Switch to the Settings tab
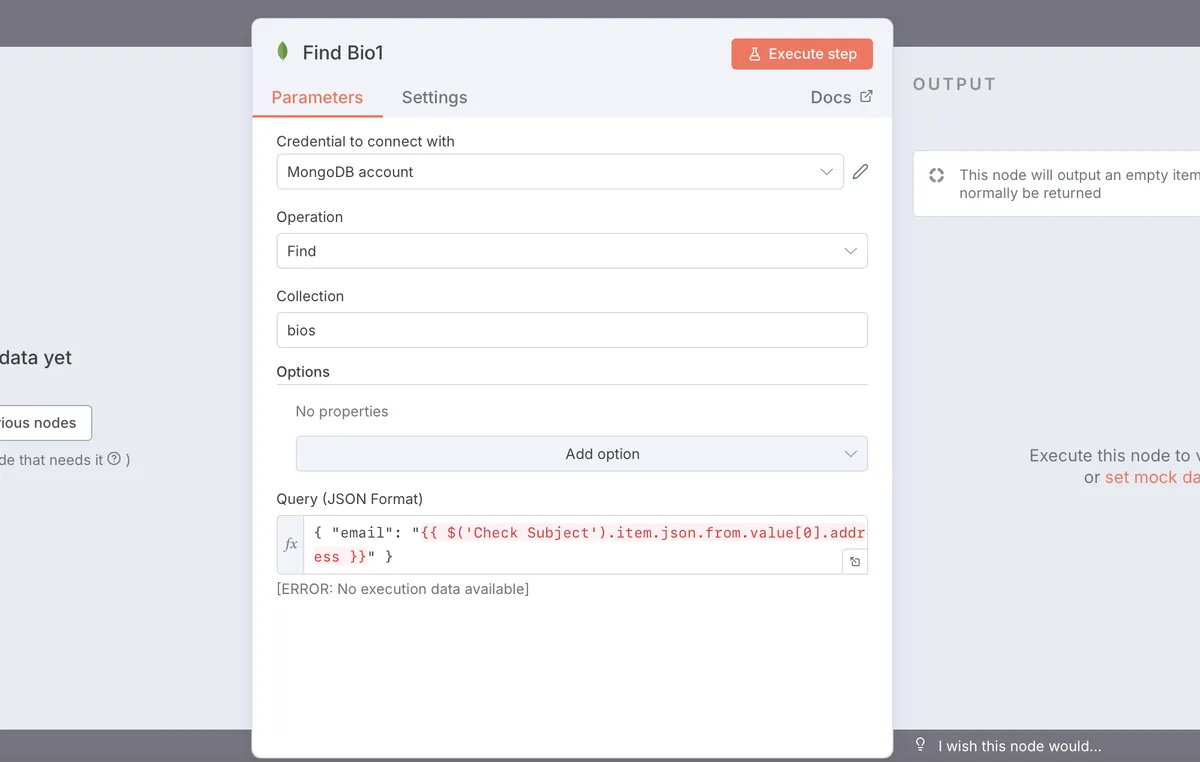This screenshot has width=1200, height=762. (x=434, y=97)
